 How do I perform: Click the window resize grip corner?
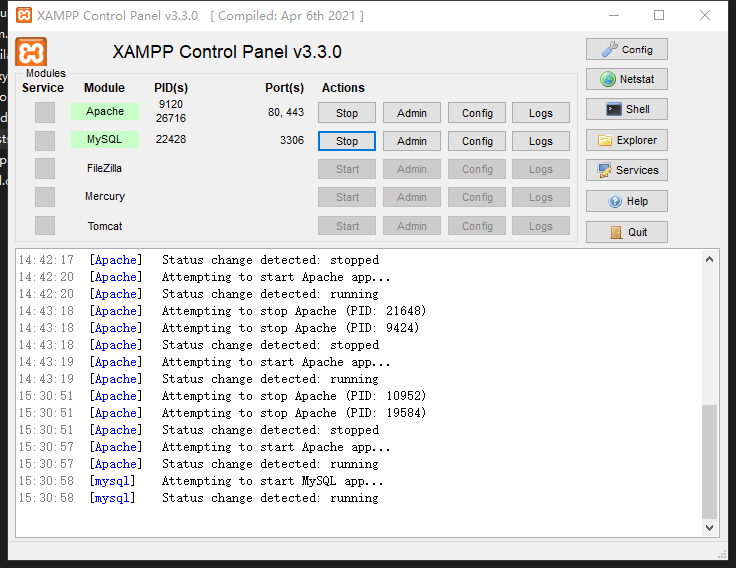[x=722, y=554]
